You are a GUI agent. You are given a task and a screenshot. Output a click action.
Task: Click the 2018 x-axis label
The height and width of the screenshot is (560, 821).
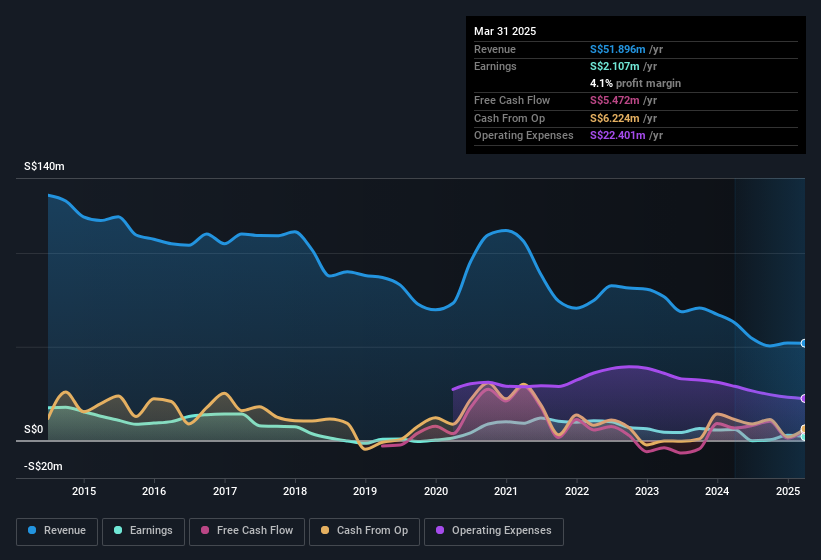tap(295, 491)
